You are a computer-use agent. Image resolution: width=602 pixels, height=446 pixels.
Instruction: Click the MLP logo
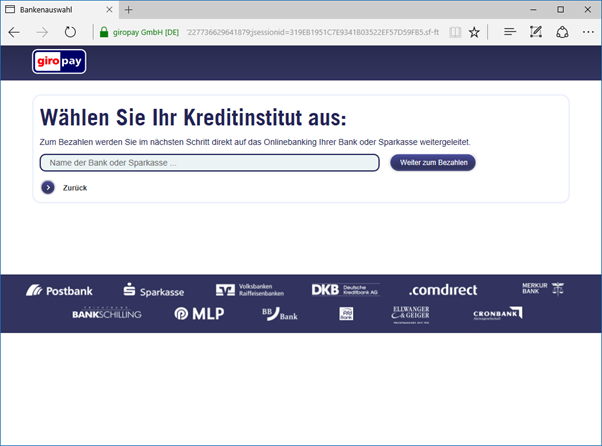coord(199,314)
